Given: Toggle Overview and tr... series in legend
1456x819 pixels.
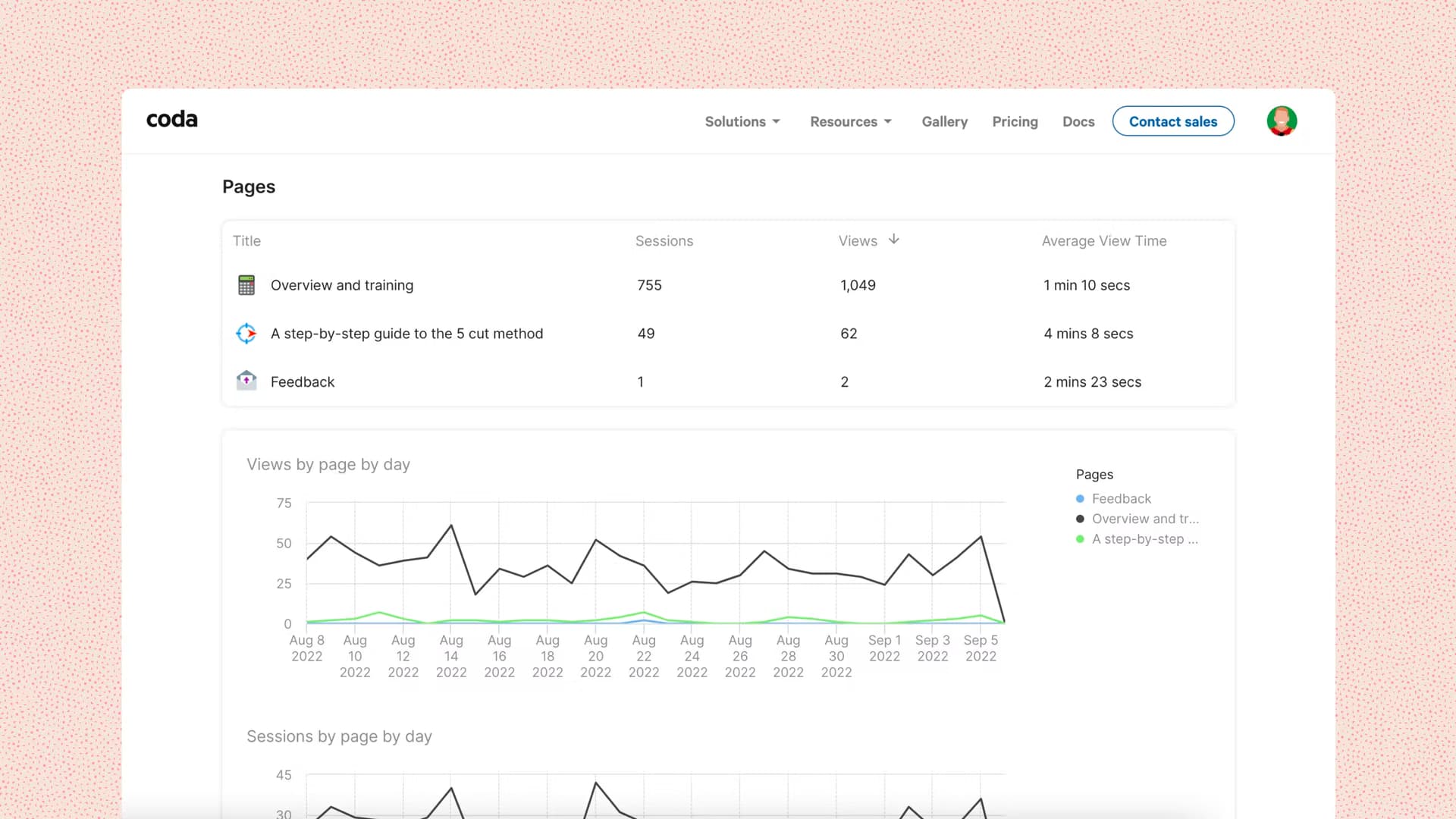Looking at the screenshot, I should pos(1145,519).
